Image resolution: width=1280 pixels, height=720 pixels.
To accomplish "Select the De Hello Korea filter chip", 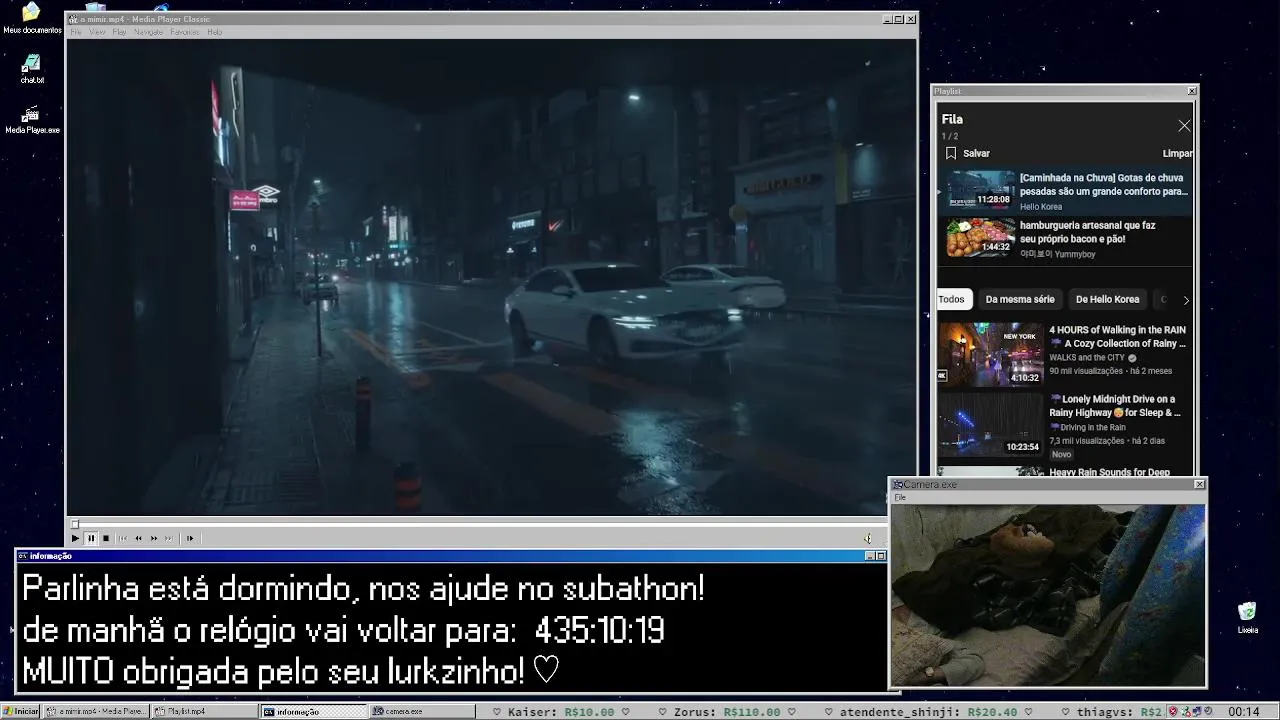I will 1107,299.
